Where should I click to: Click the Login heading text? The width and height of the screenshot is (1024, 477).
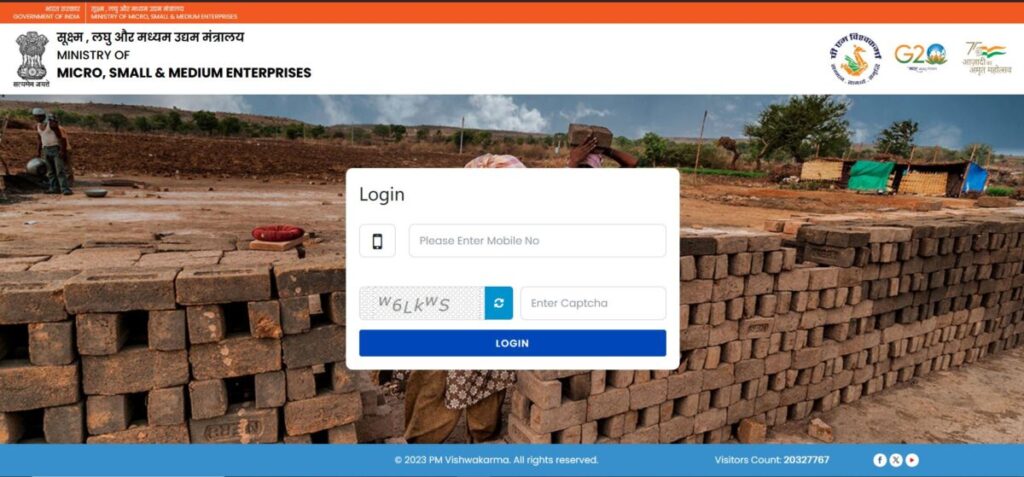(x=382, y=195)
